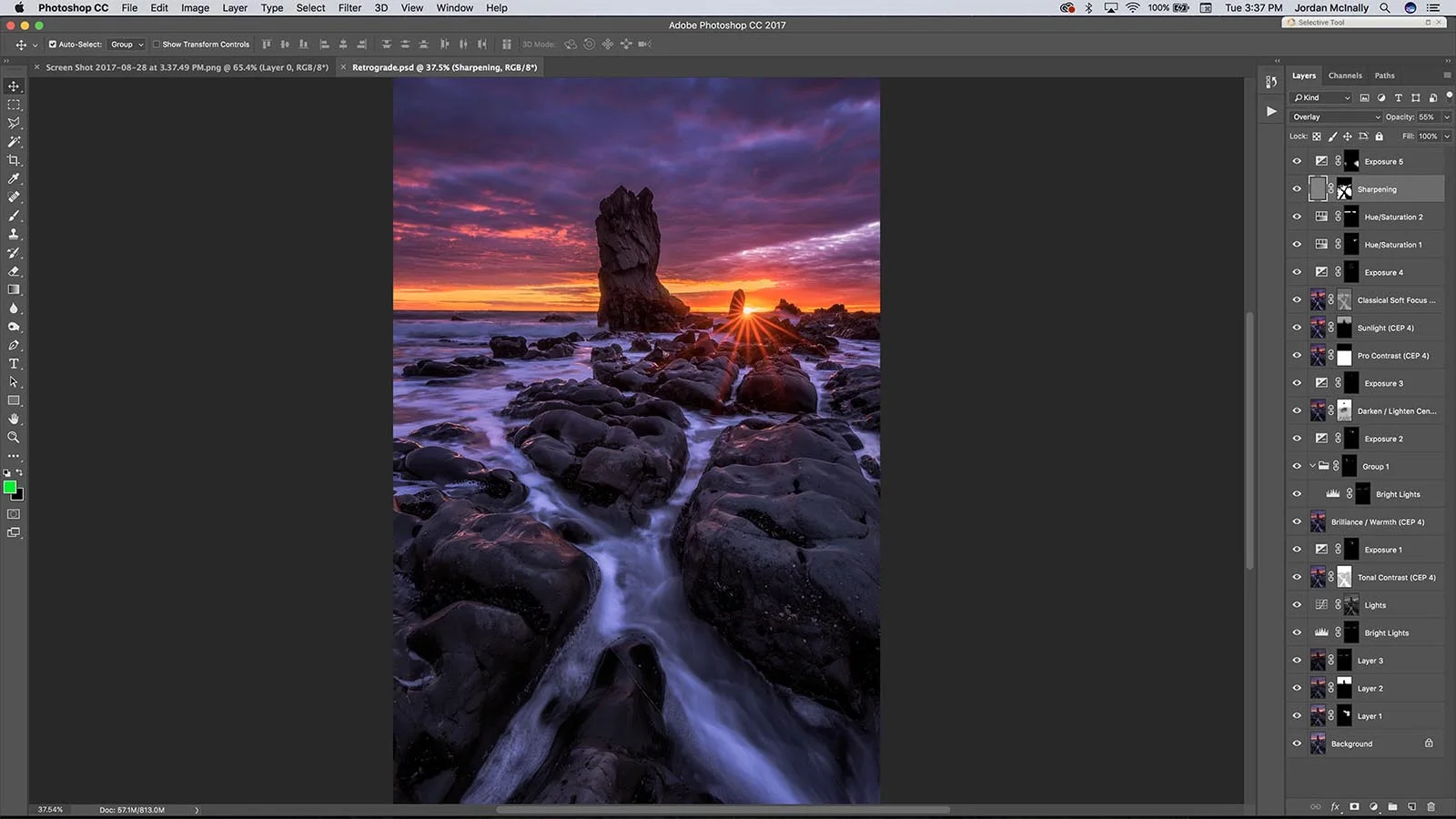Create a new layer icon
This screenshot has width=1456, height=819.
pyautogui.click(x=1411, y=806)
